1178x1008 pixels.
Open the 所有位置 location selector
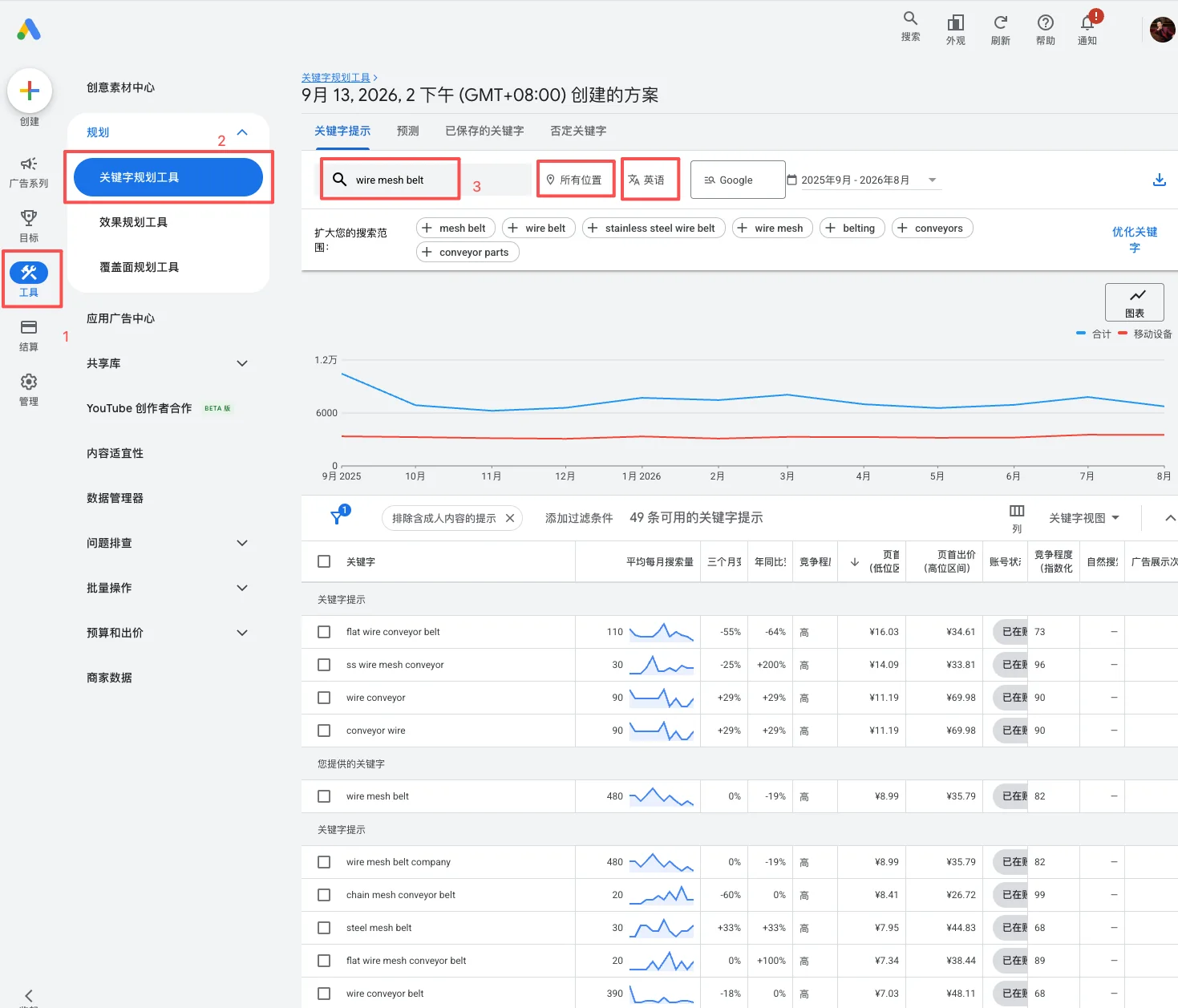pyautogui.click(x=576, y=180)
